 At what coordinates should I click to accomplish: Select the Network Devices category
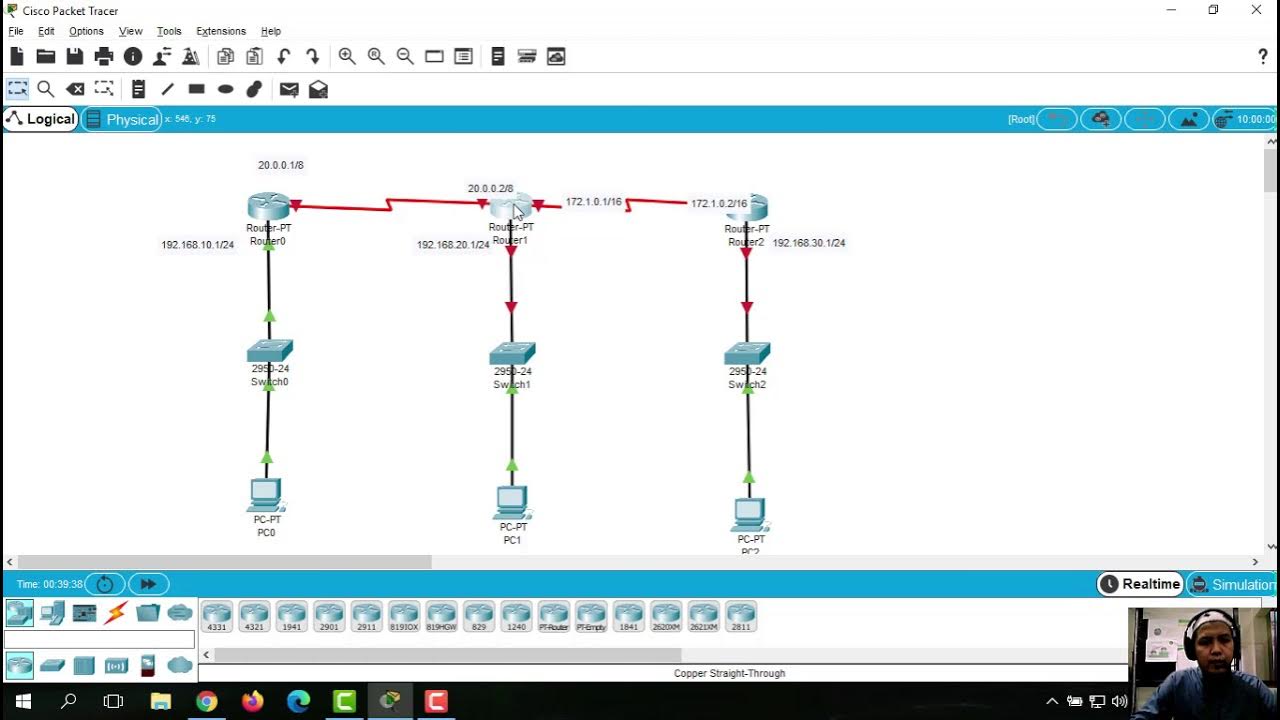(20, 612)
